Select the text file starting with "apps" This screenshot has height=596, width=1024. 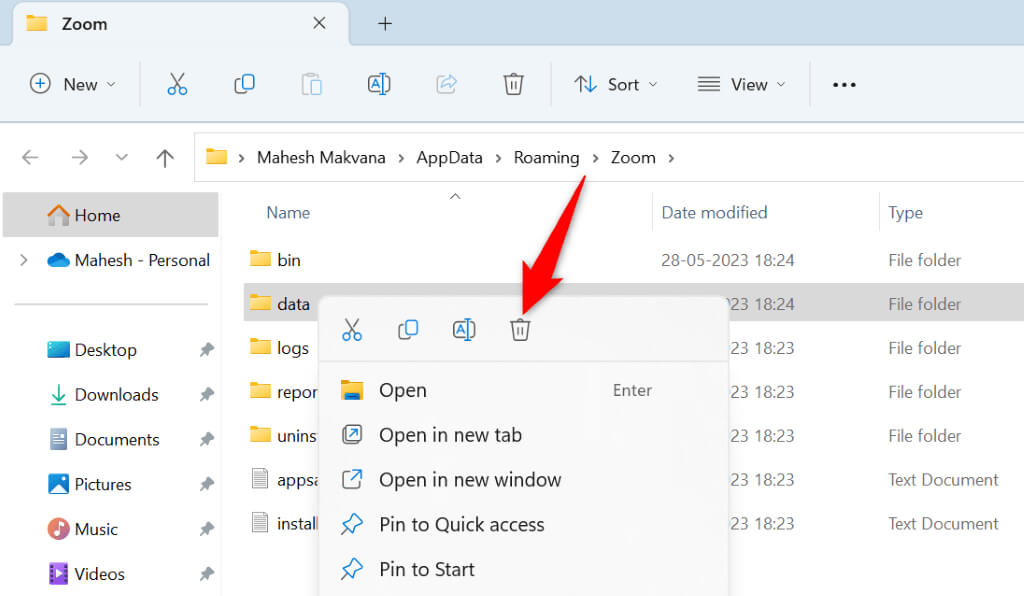(284, 480)
